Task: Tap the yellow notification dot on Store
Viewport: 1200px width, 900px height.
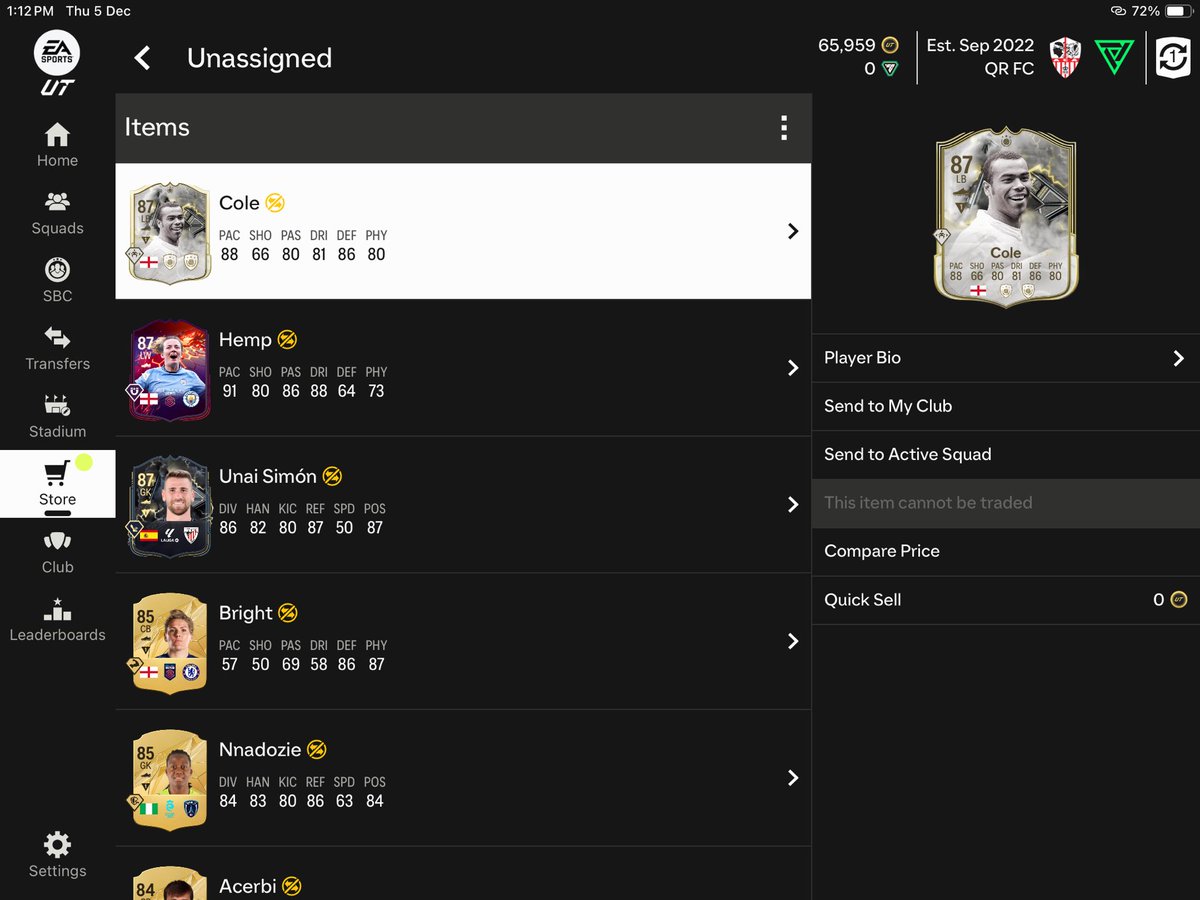Action: pos(84,462)
